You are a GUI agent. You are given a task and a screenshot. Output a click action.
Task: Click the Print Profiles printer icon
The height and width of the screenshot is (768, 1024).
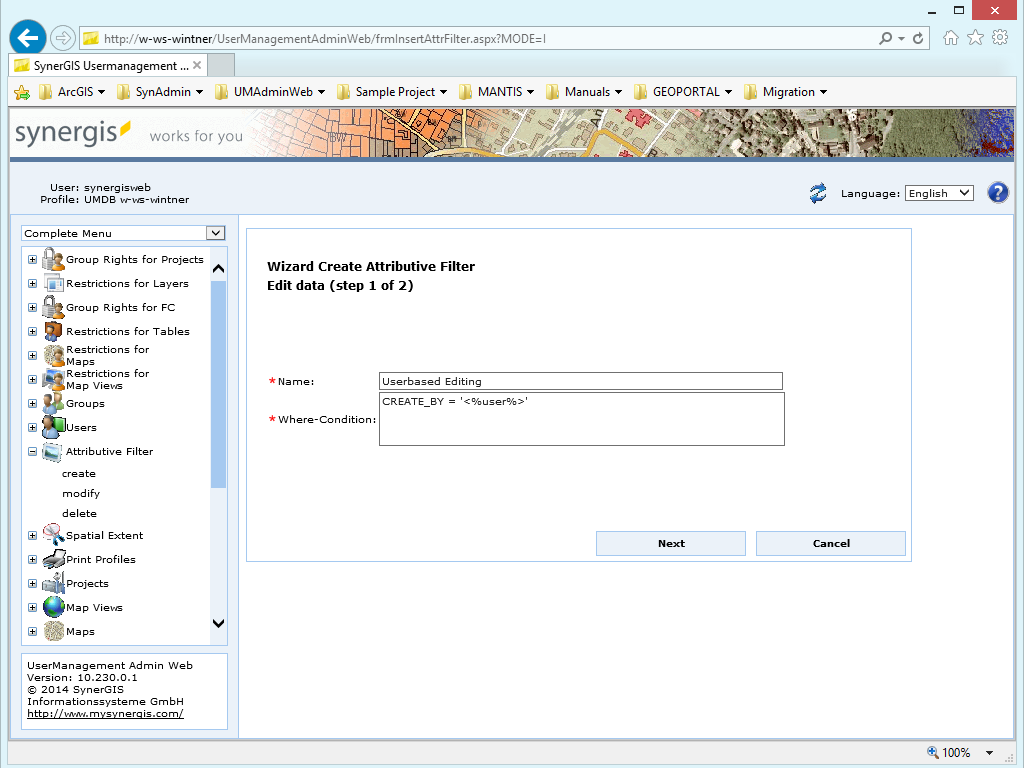[51, 559]
